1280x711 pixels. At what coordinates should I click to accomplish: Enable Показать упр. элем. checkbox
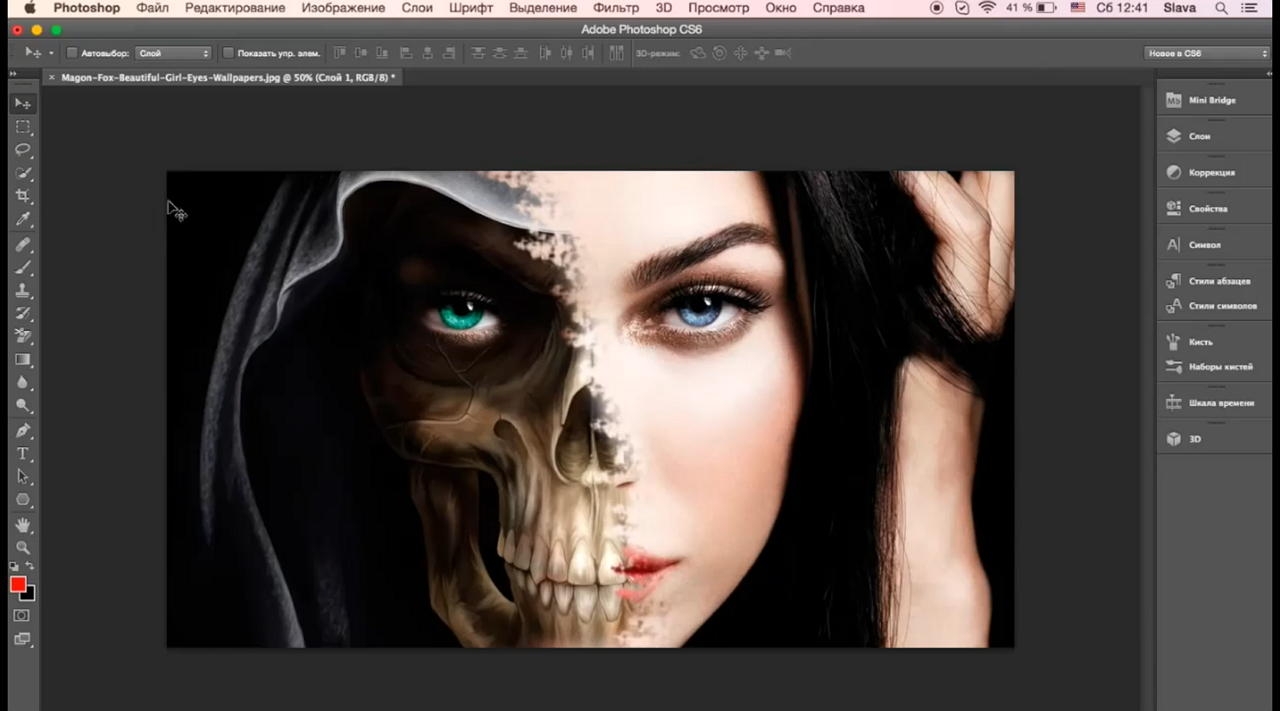228,53
